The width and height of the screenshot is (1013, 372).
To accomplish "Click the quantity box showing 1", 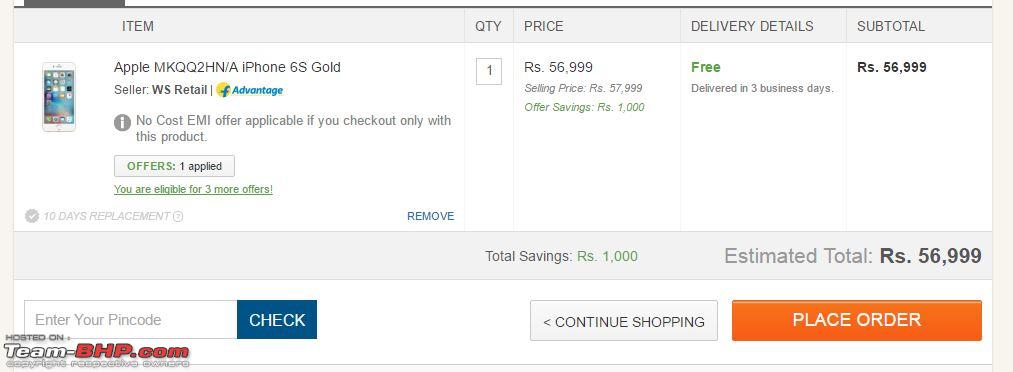I will tap(489, 71).
